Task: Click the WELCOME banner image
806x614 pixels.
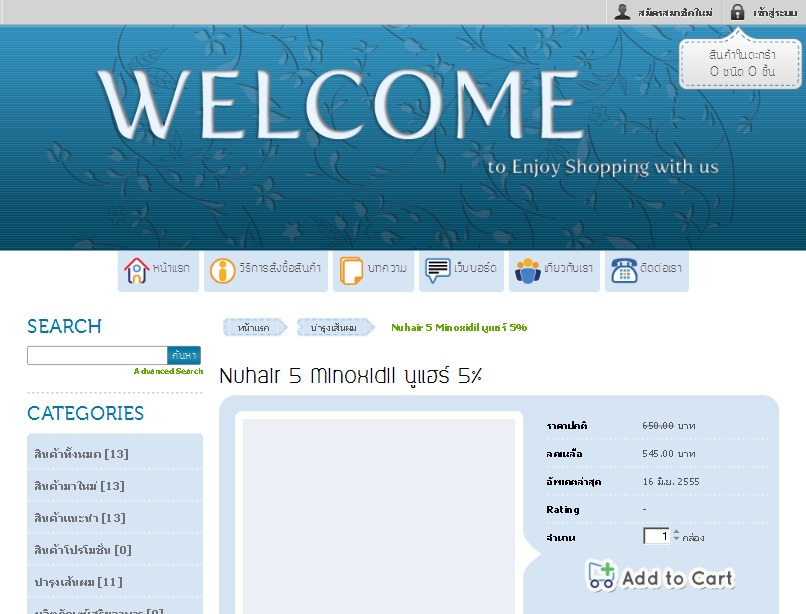Action: point(403,137)
